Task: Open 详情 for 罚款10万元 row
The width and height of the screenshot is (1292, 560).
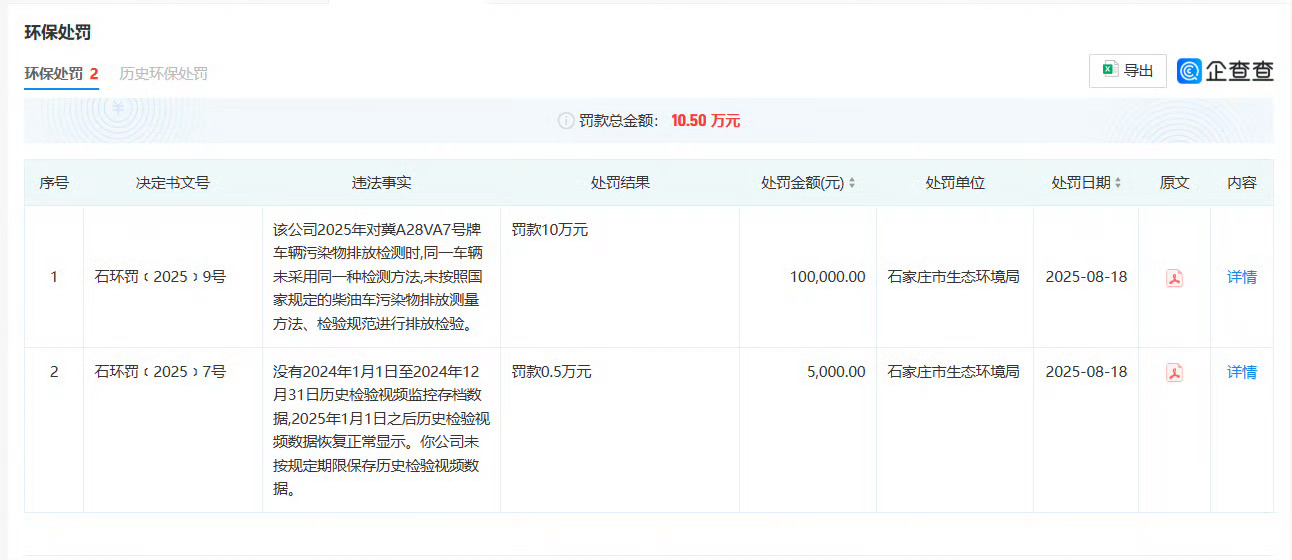Action: pyautogui.click(x=1242, y=277)
